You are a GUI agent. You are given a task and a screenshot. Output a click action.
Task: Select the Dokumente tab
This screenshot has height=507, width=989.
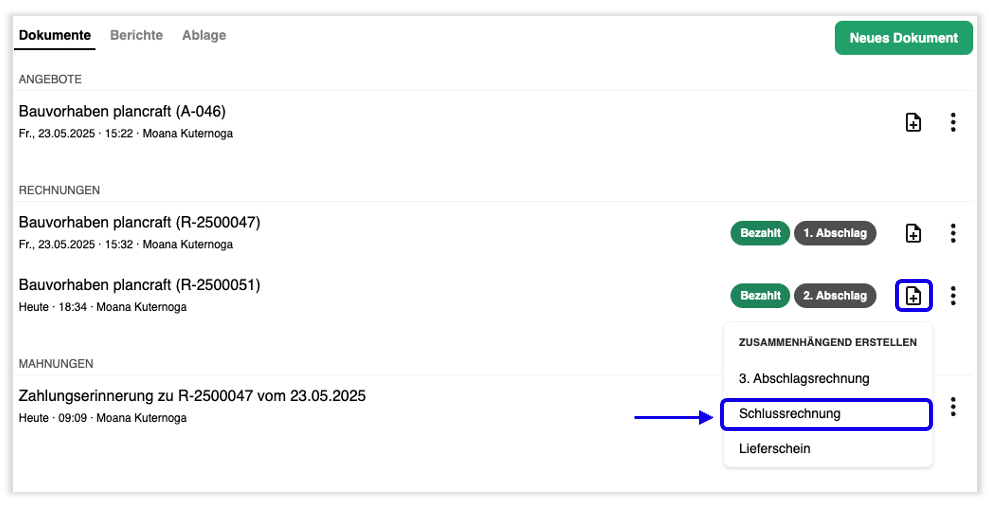[55, 35]
